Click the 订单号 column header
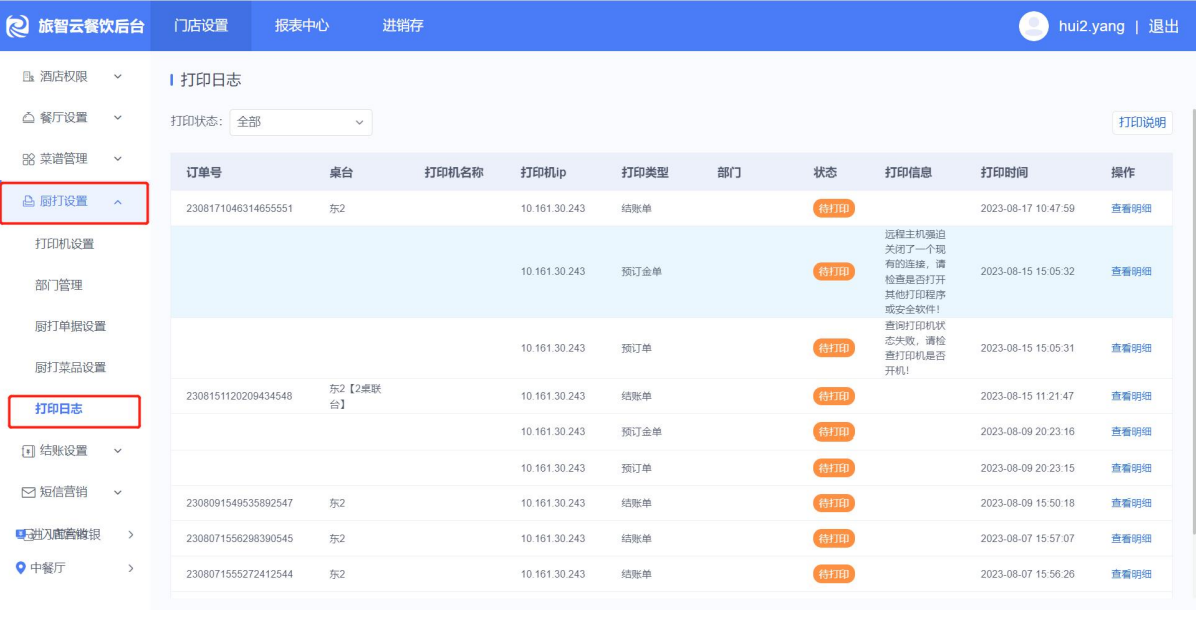The height and width of the screenshot is (619, 1201). pyautogui.click(x=204, y=172)
